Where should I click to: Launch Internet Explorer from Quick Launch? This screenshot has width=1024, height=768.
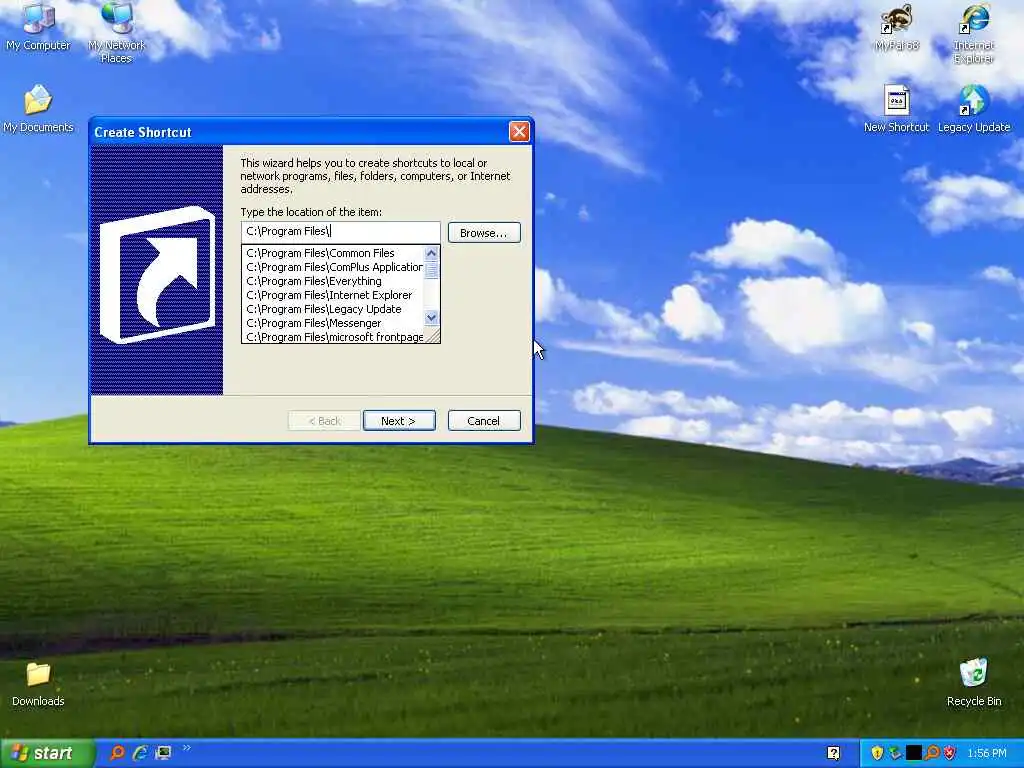point(140,753)
